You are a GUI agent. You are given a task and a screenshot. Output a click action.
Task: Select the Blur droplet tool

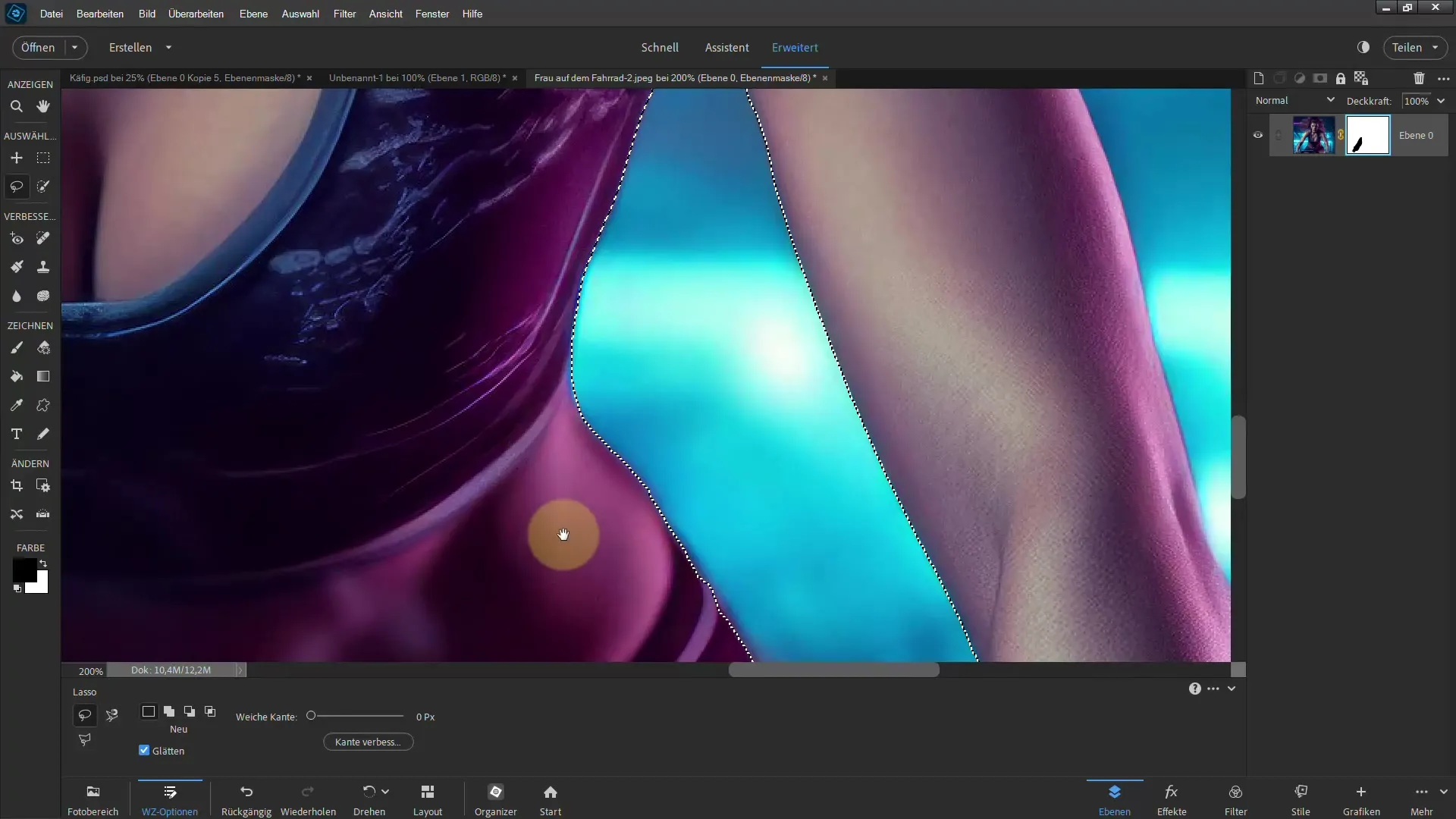point(16,296)
